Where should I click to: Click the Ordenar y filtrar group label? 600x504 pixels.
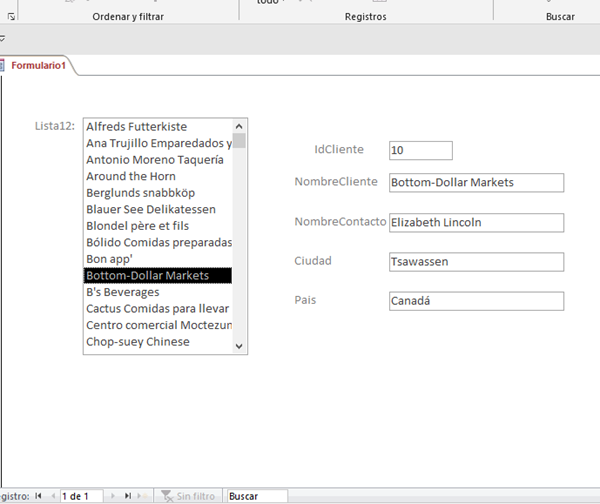click(128, 16)
